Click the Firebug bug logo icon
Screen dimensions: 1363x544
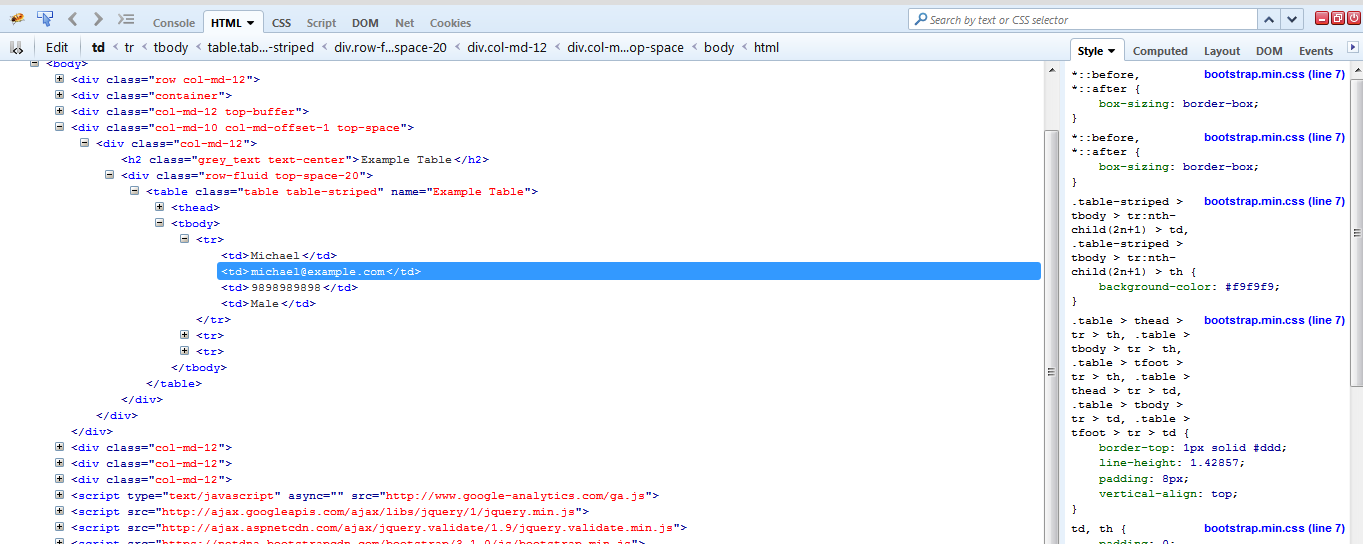17,19
